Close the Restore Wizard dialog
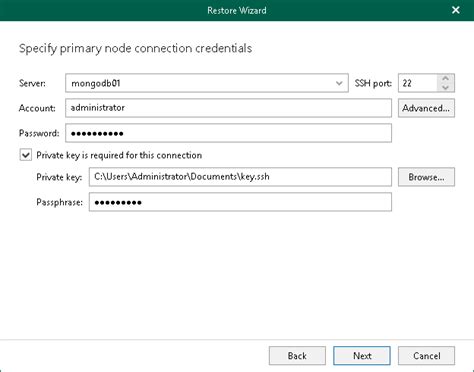The image size is (474, 372). pyautogui.click(x=456, y=10)
